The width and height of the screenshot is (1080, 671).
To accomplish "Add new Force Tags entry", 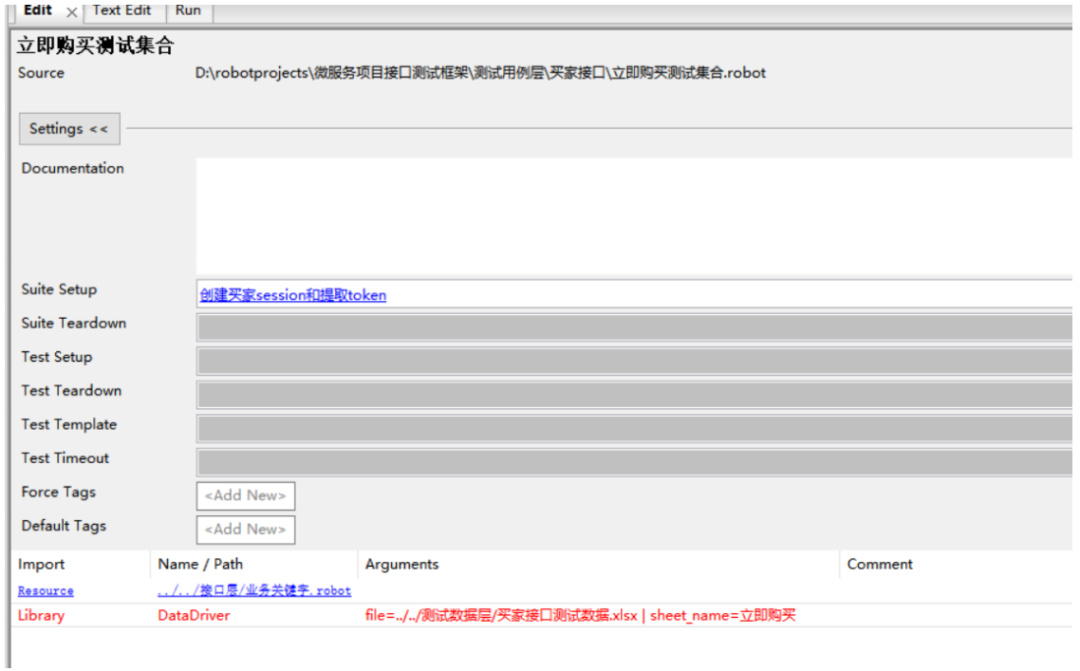I will (x=246, y=496).
